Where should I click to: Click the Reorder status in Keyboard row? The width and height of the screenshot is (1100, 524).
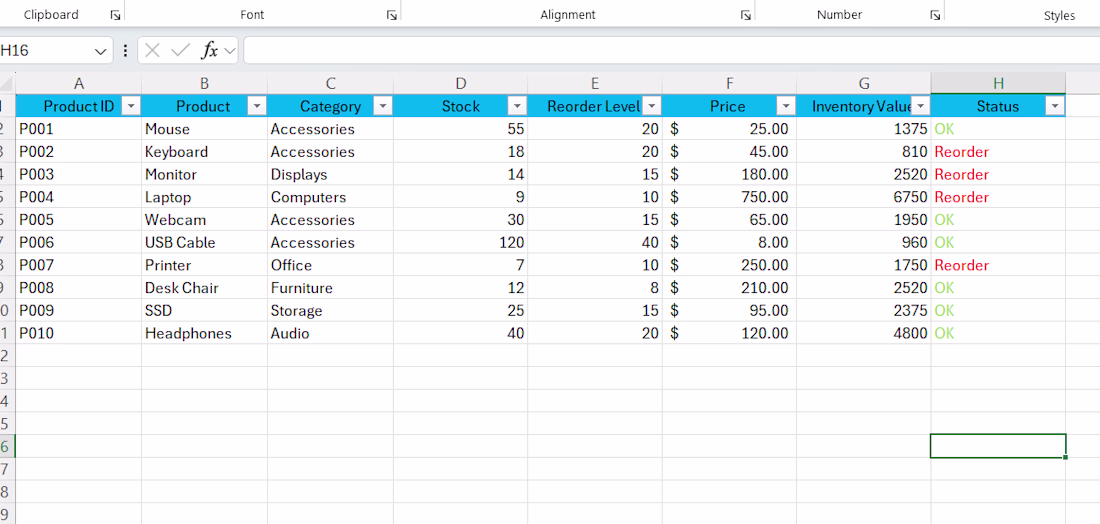(998, 152)
